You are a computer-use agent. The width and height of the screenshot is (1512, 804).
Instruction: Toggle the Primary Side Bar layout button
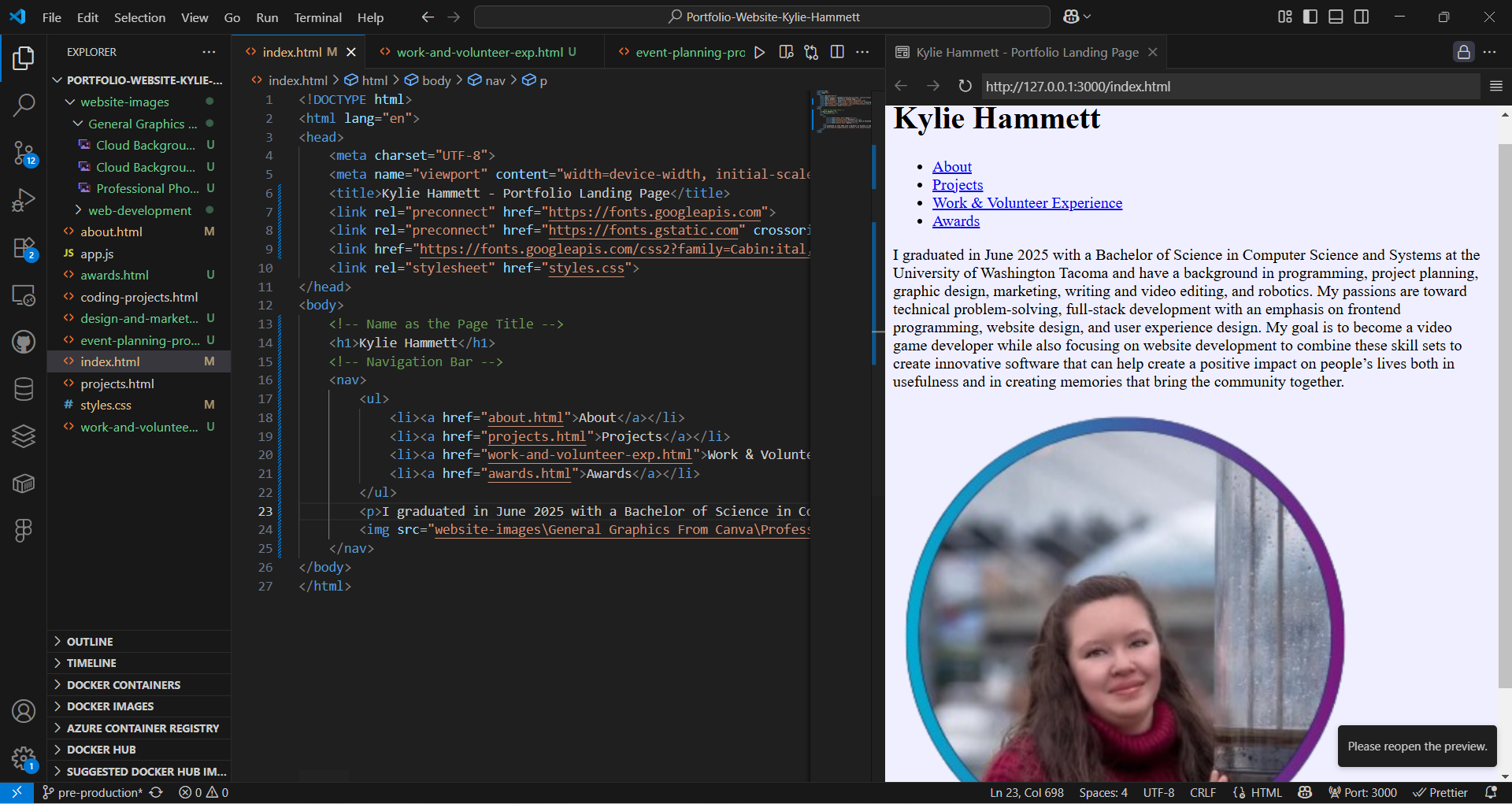[1310, 17]
